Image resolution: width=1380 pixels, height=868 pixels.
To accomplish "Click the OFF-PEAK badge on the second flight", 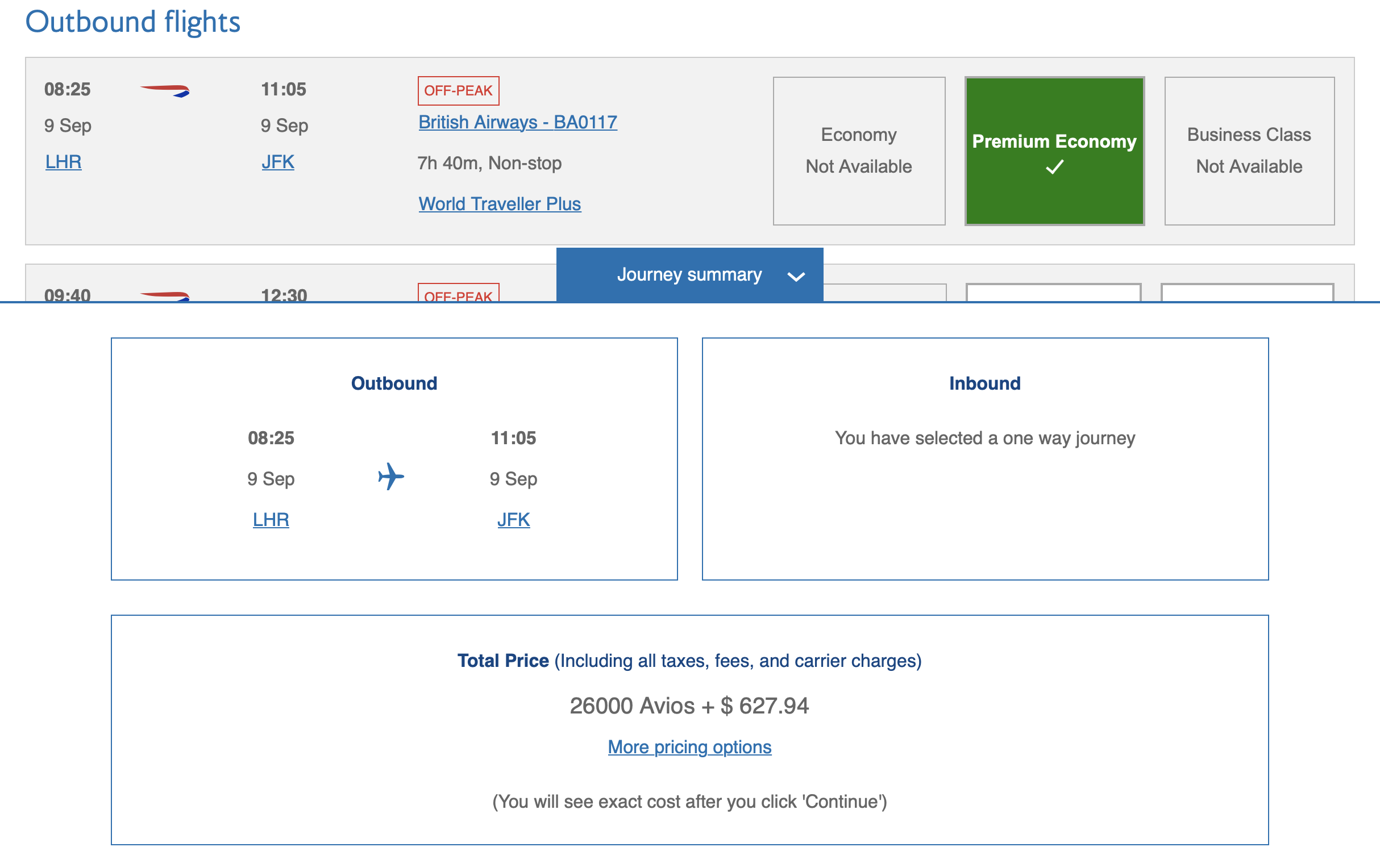I will tap(458, 294).
